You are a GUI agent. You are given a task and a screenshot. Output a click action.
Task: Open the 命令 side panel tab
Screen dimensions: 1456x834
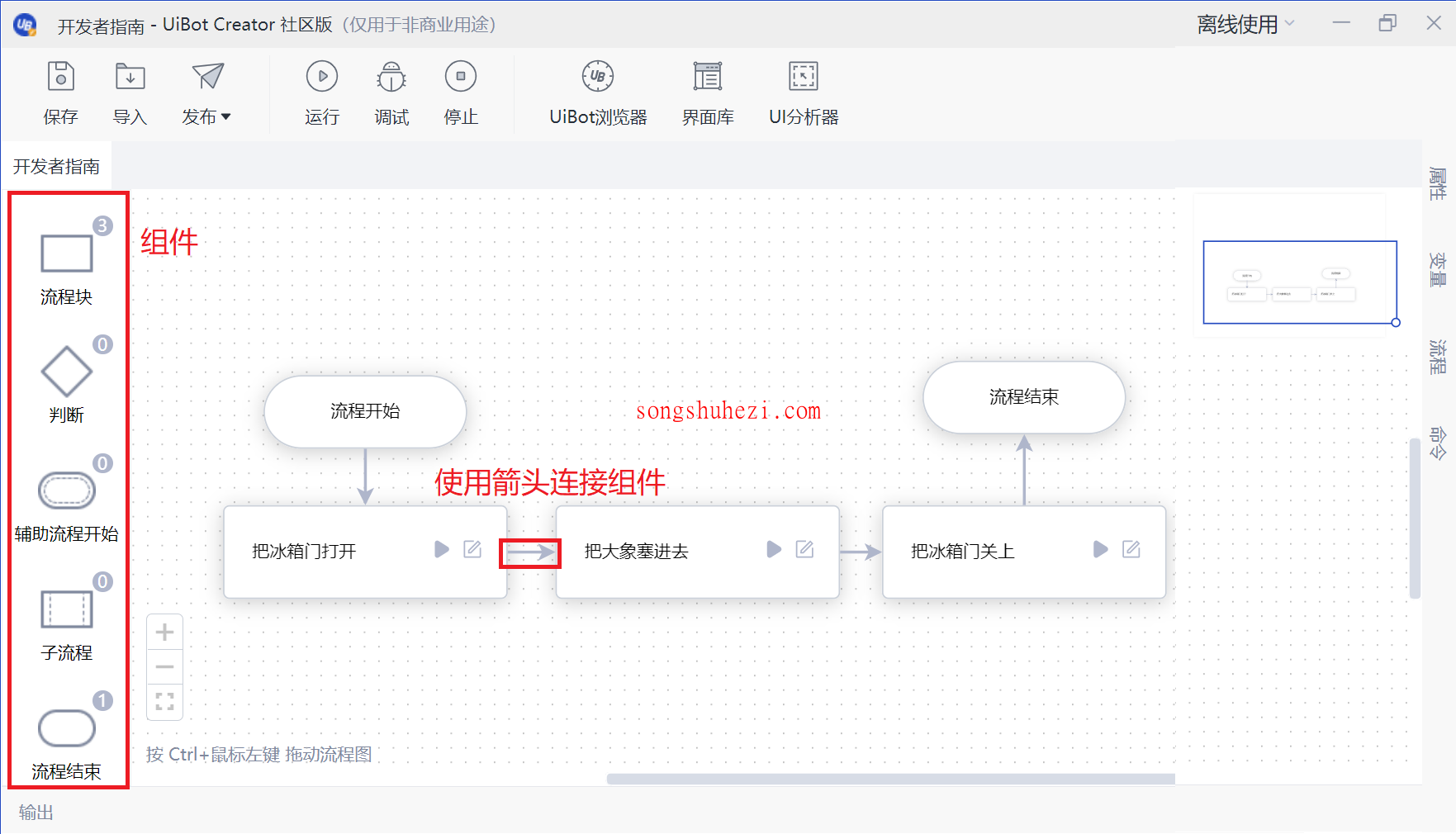click(1438, 443)
